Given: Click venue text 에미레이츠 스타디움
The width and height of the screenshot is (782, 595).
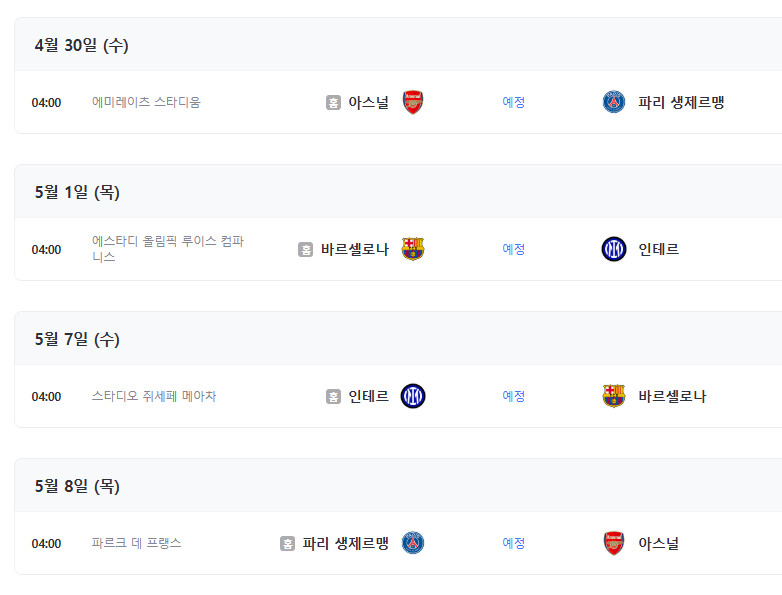Looking at the screenshot, I should click(146, 102).
